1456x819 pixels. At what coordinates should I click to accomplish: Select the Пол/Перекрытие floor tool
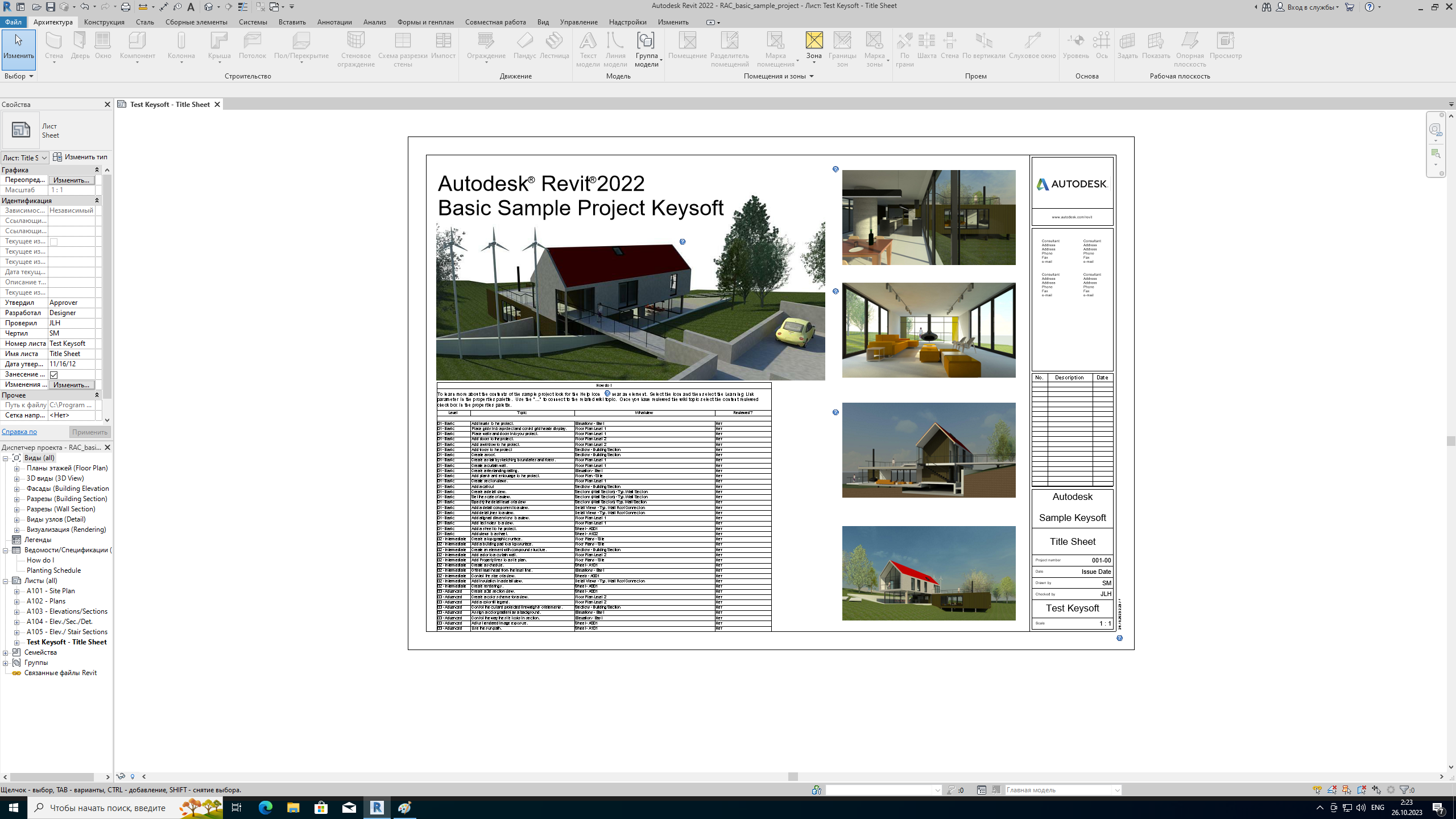click(x=301, y=45)
